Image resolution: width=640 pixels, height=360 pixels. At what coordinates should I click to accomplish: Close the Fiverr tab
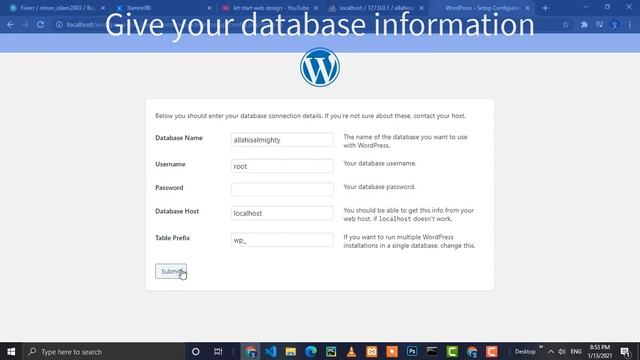click(103, 8)
